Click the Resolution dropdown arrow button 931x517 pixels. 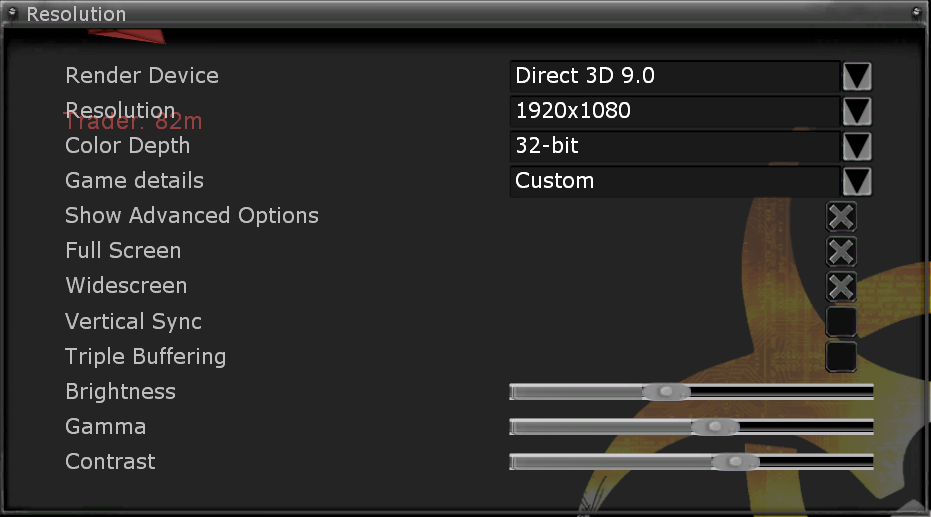[x=857, y=111]
